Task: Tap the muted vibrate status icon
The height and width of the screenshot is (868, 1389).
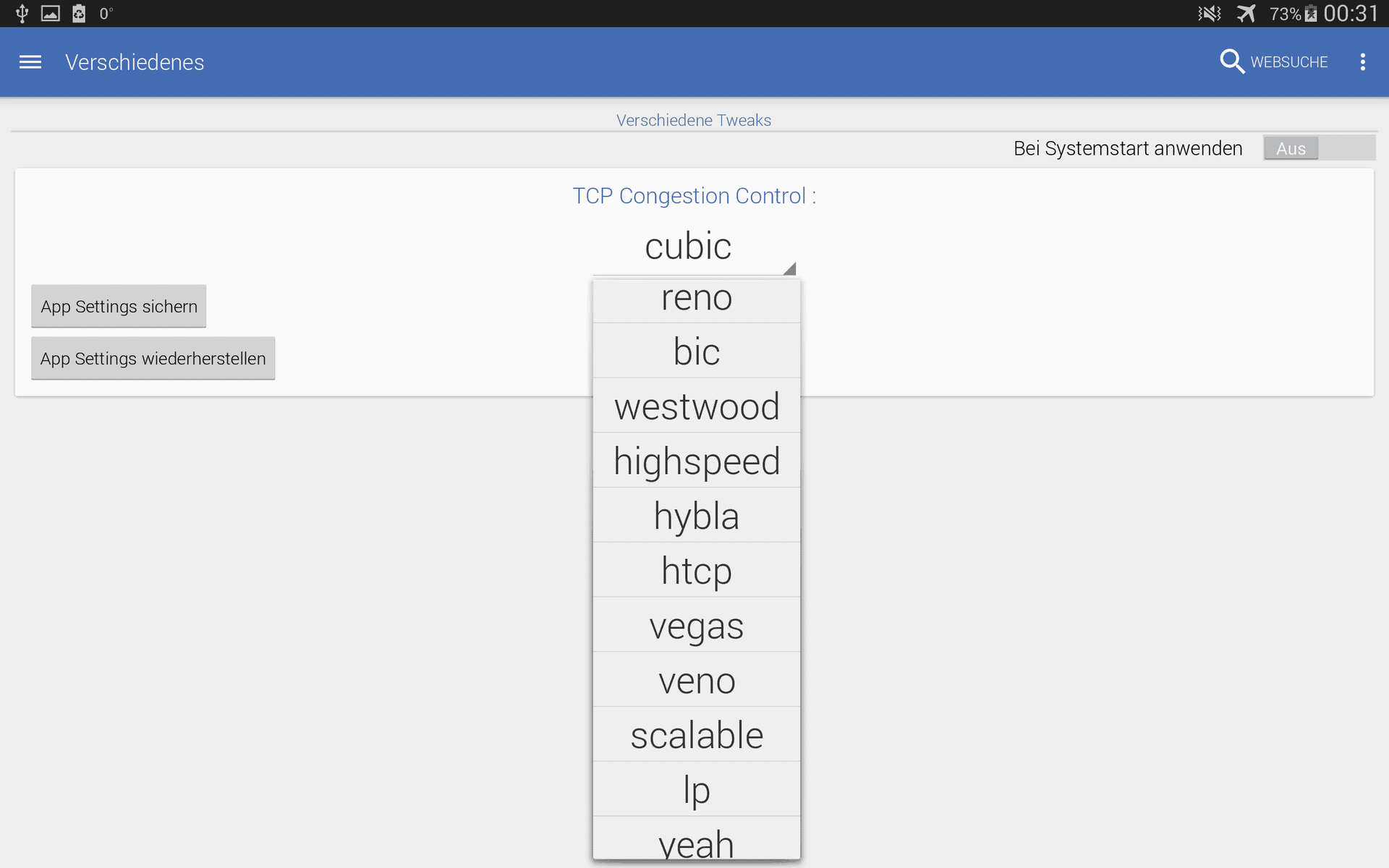Action: pos(1210,13)
